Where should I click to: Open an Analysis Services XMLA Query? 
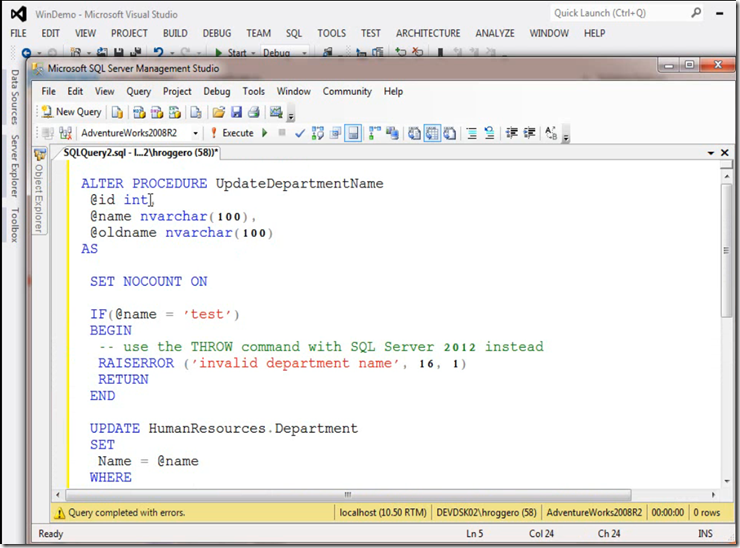tap(175, 112)
